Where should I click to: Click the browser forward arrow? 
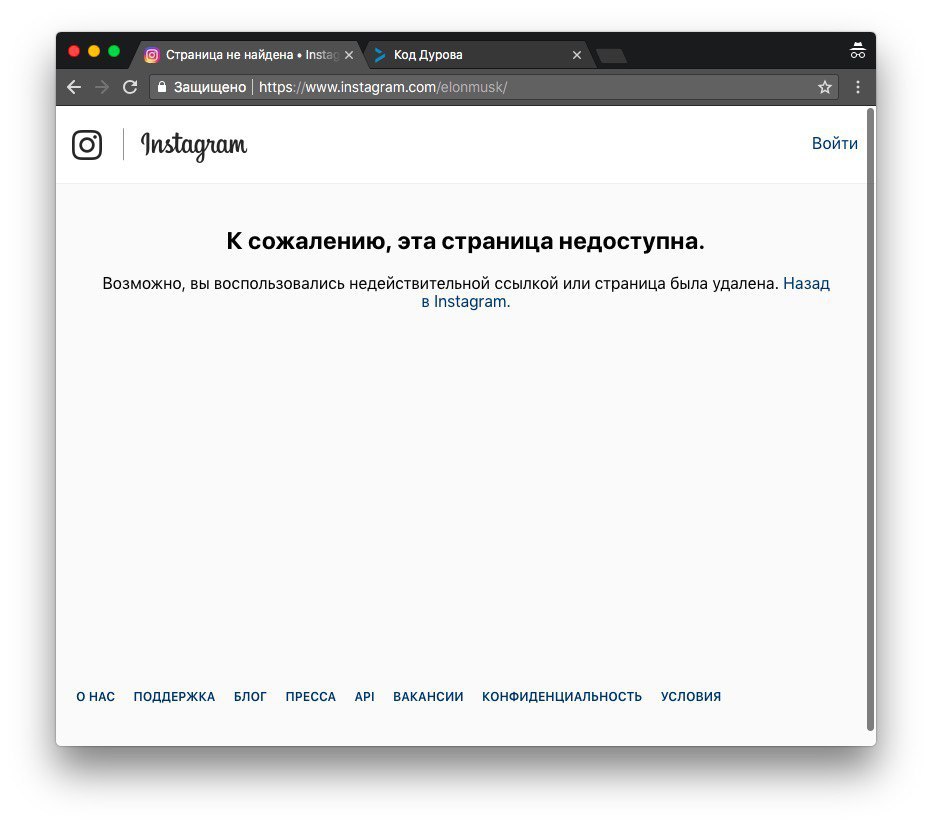pyautogui.click(x=102, y=87)
